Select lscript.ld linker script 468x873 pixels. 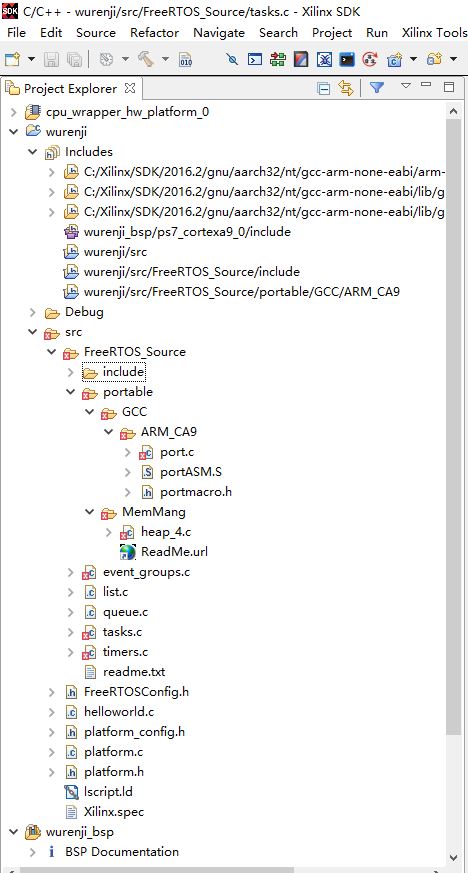tap(108, 792)
